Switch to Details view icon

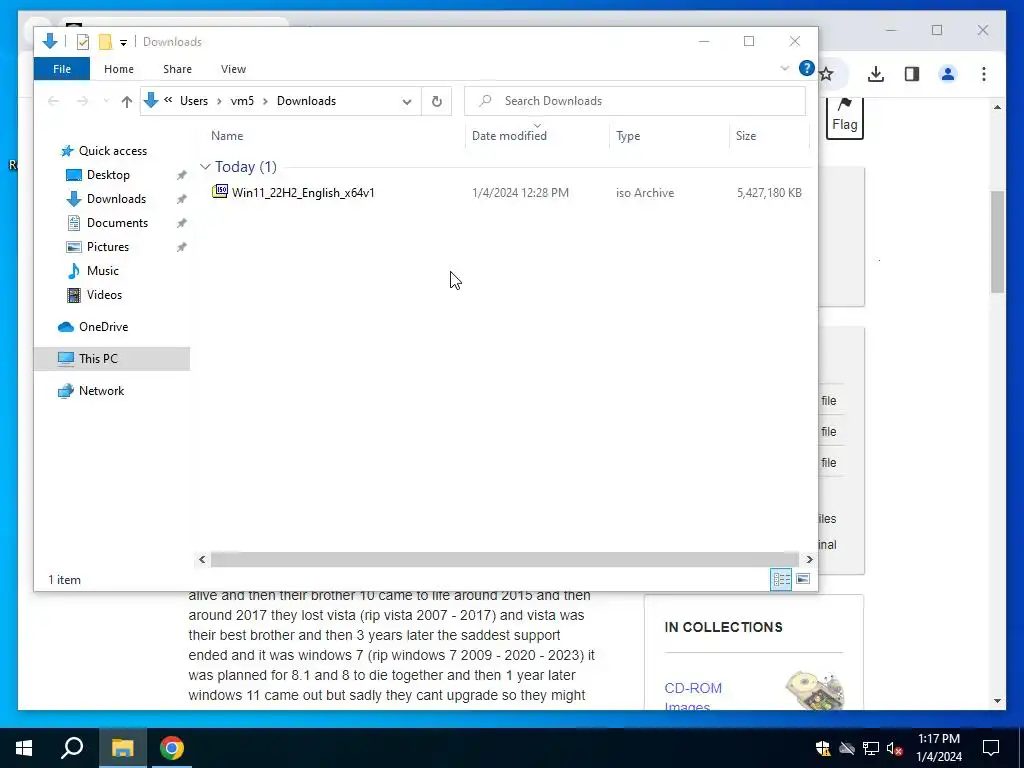coord(781,579)
